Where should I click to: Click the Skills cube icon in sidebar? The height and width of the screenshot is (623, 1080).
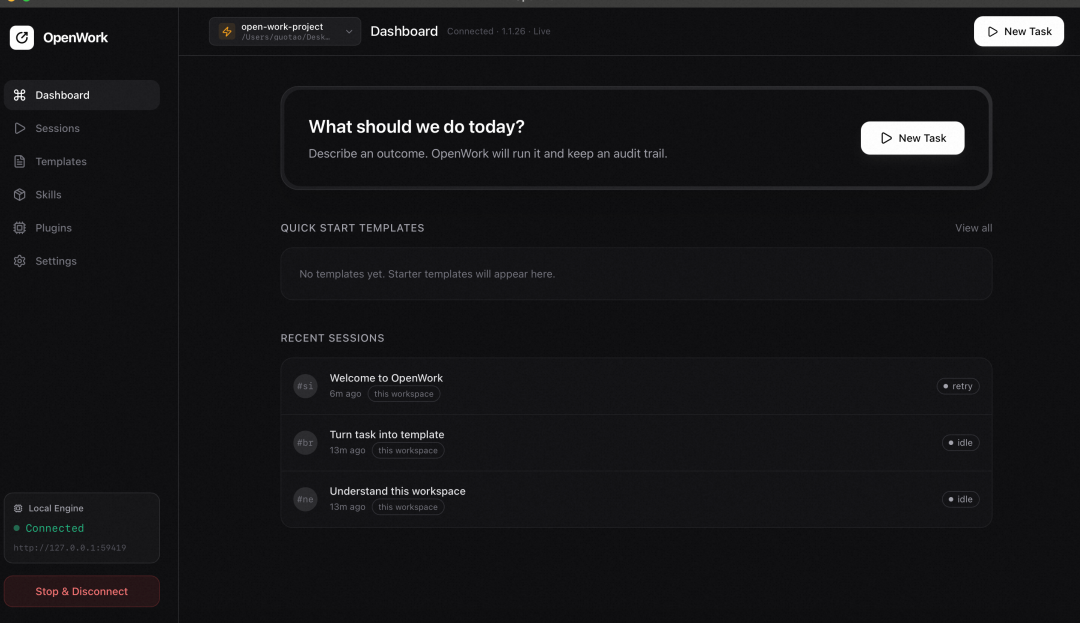19,195
